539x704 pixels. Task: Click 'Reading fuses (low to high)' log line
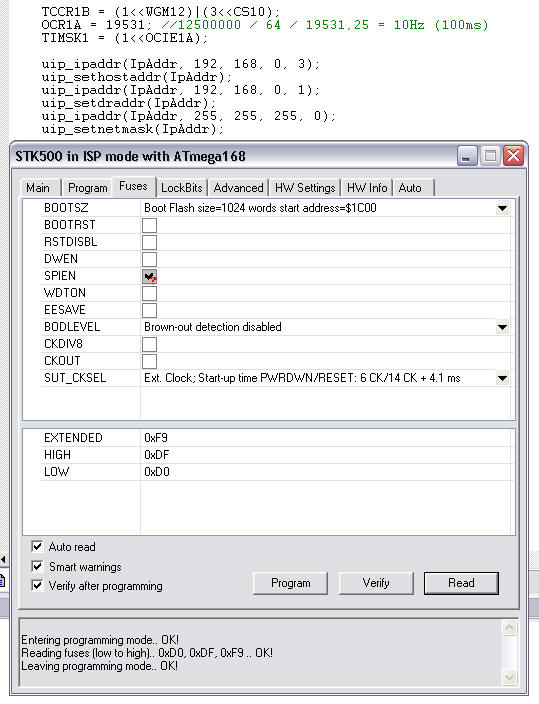[x=147, y=653]
